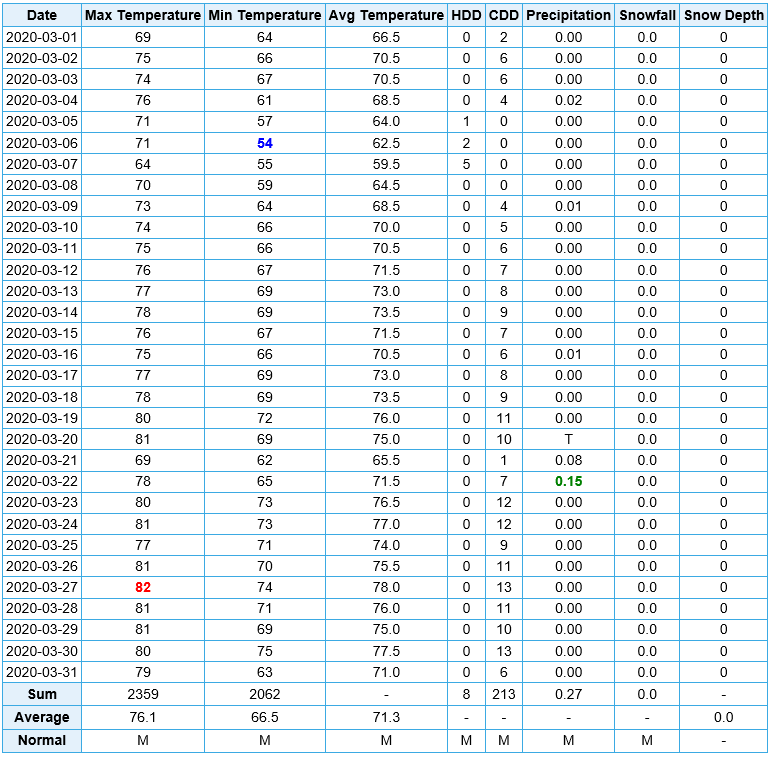Click the Avg Temperature column header

coord(386,15)
